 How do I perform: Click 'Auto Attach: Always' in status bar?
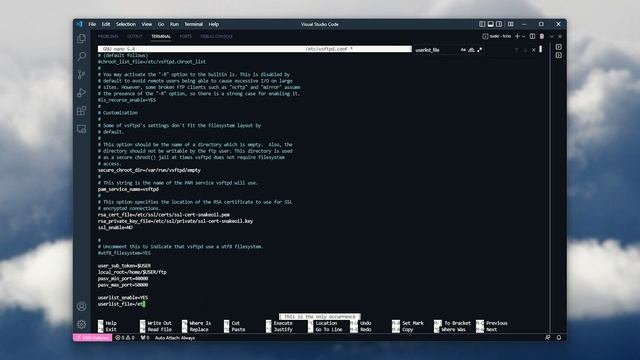click(175, 338)
